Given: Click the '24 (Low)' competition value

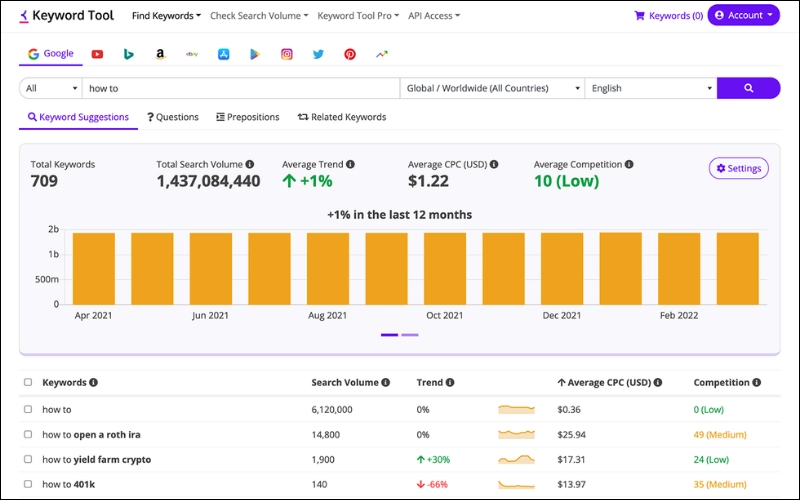Looking at the screenshot, I should [711, 460].
